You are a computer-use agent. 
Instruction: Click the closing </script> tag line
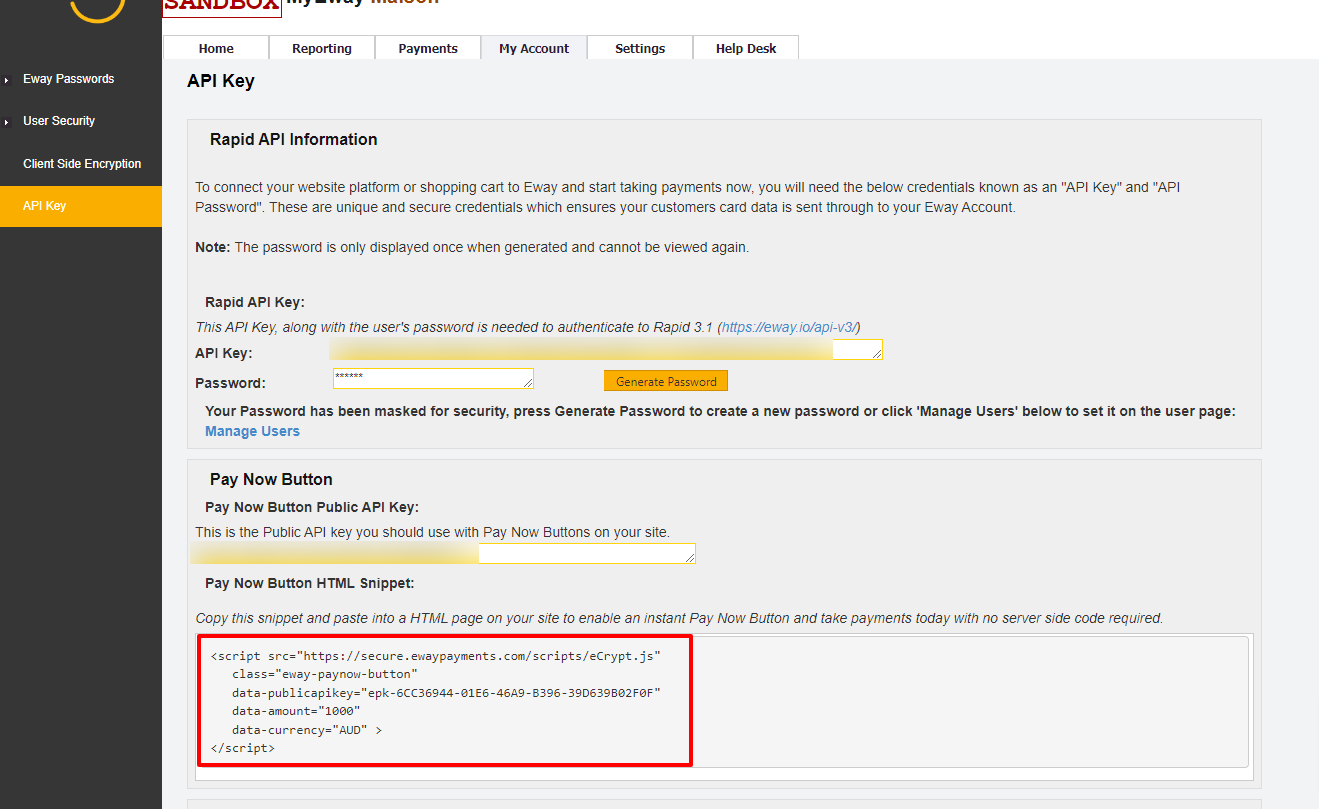tap(243, 748)
